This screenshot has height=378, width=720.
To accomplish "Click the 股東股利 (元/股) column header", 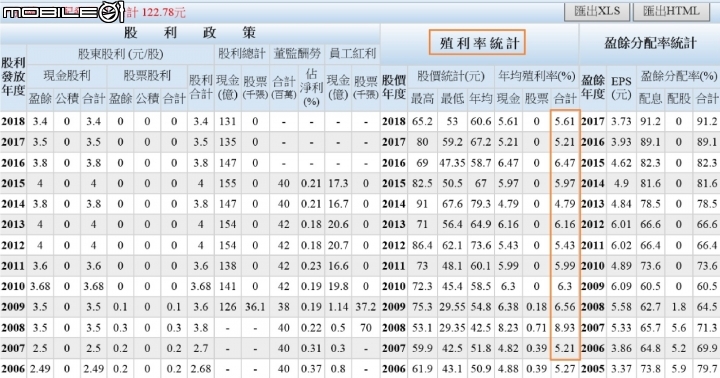I will coord(120,54).
